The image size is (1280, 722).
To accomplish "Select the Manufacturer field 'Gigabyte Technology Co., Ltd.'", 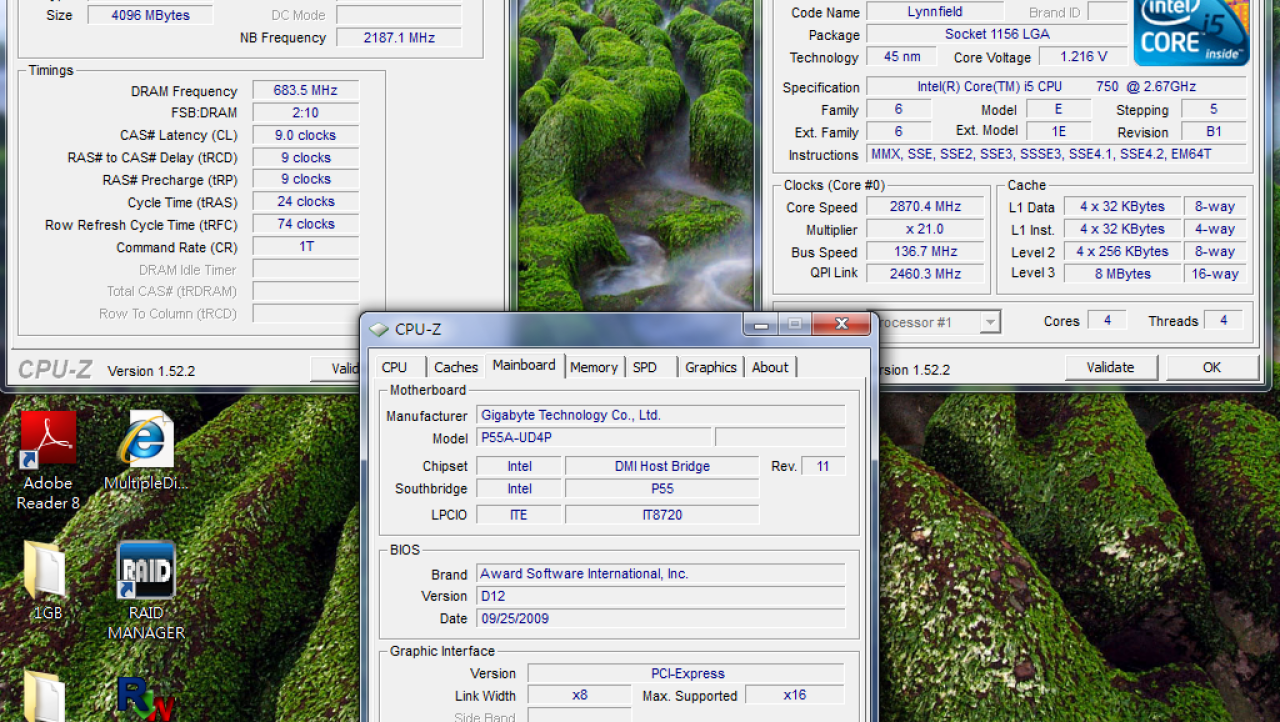I will (x=661, y=415).
